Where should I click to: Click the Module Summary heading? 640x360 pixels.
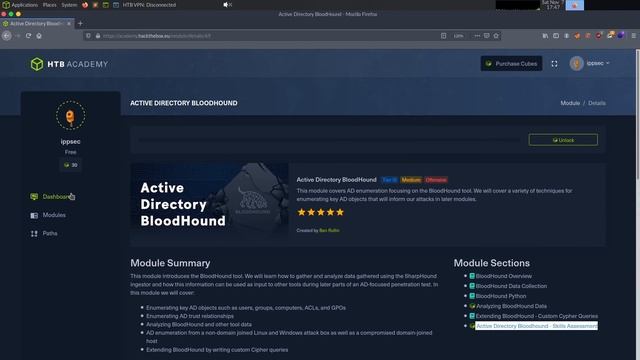pos(170,263)
